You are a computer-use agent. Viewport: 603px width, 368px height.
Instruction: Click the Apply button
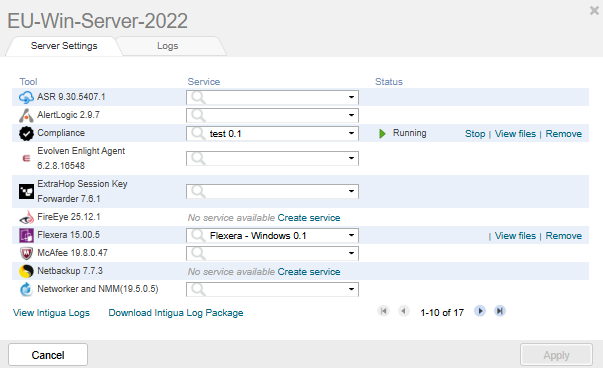point(556,355)
